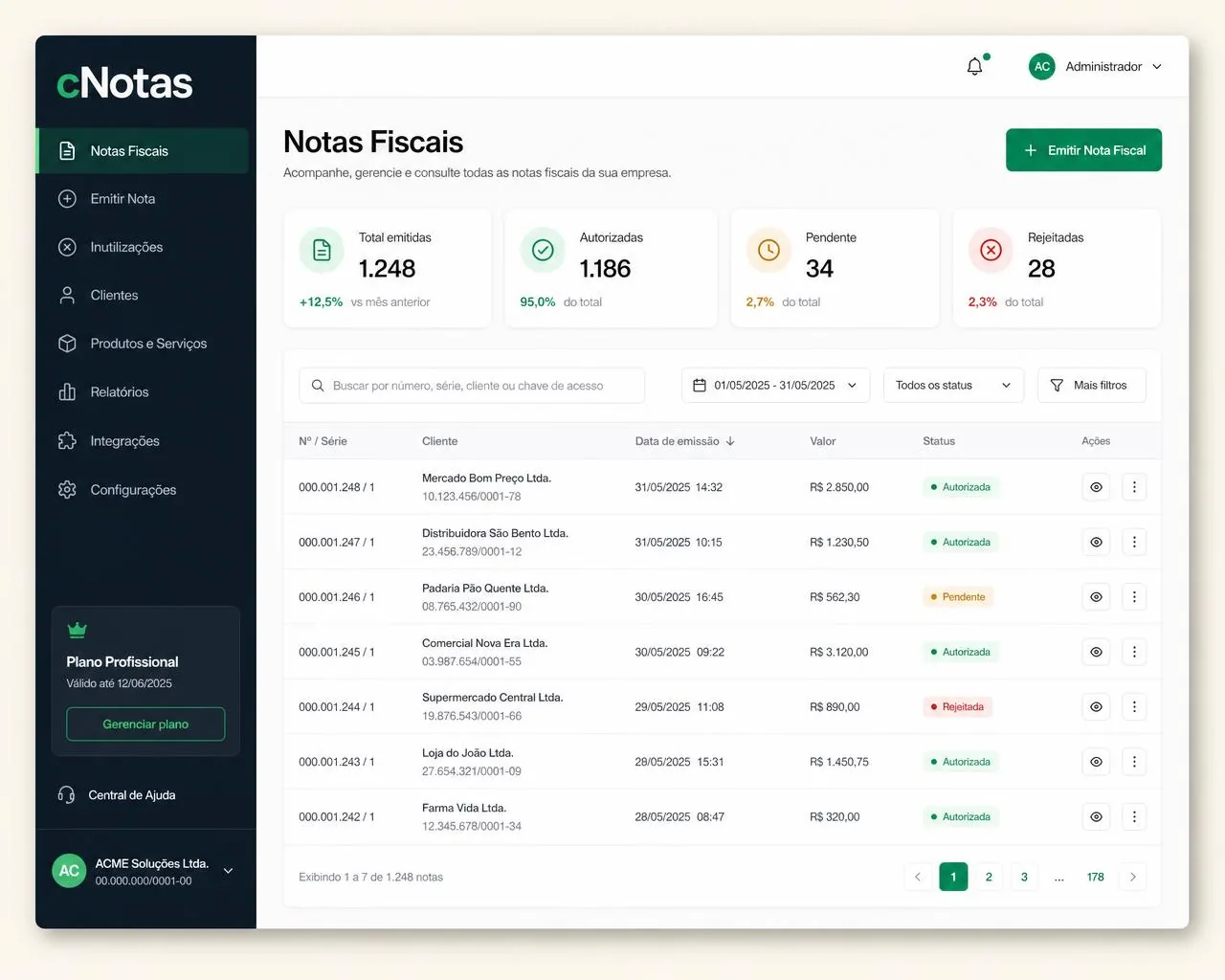Open actions menu for Distribuidora São Bento

(x=1134, y=542)
